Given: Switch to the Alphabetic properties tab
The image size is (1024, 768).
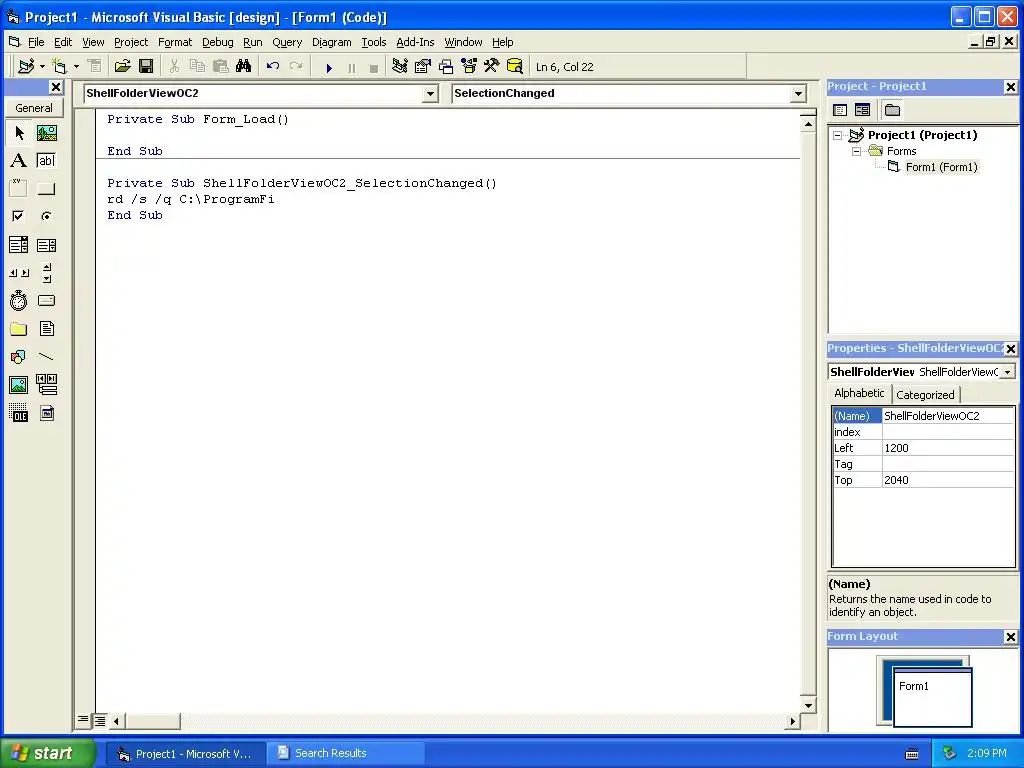Looking at the screenshot, I should tap(859, 393).
